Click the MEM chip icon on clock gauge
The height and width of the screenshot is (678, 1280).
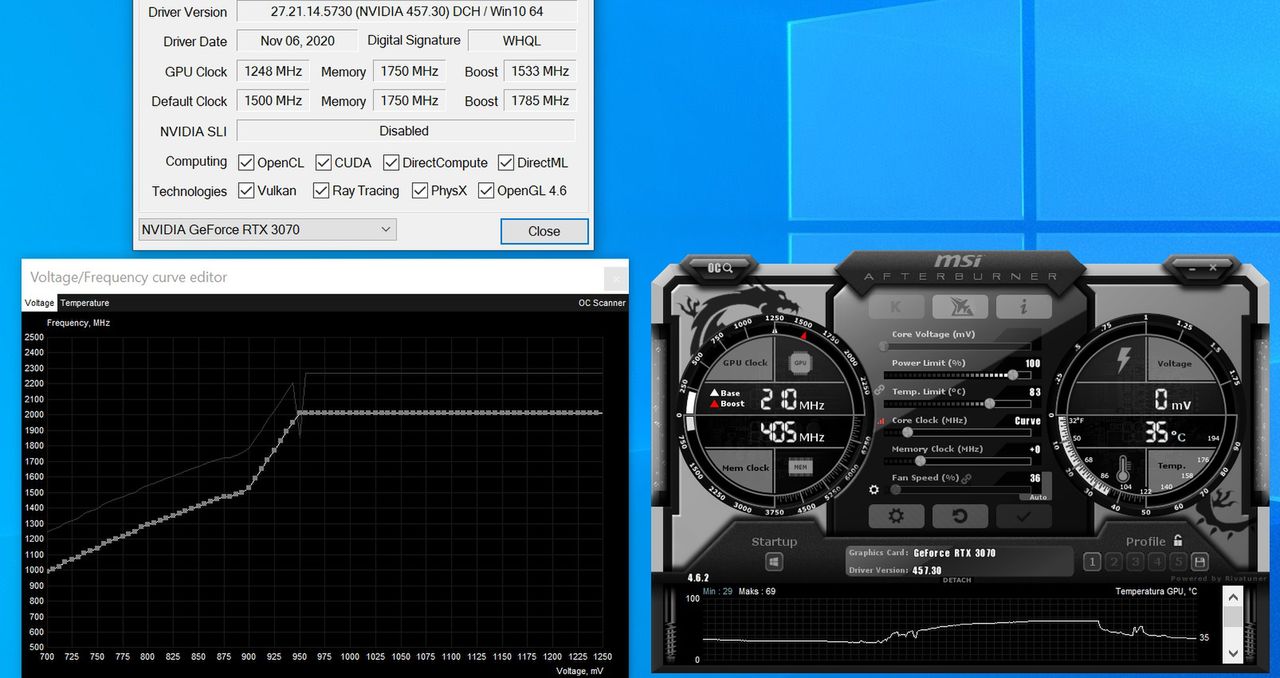[800, 467]
